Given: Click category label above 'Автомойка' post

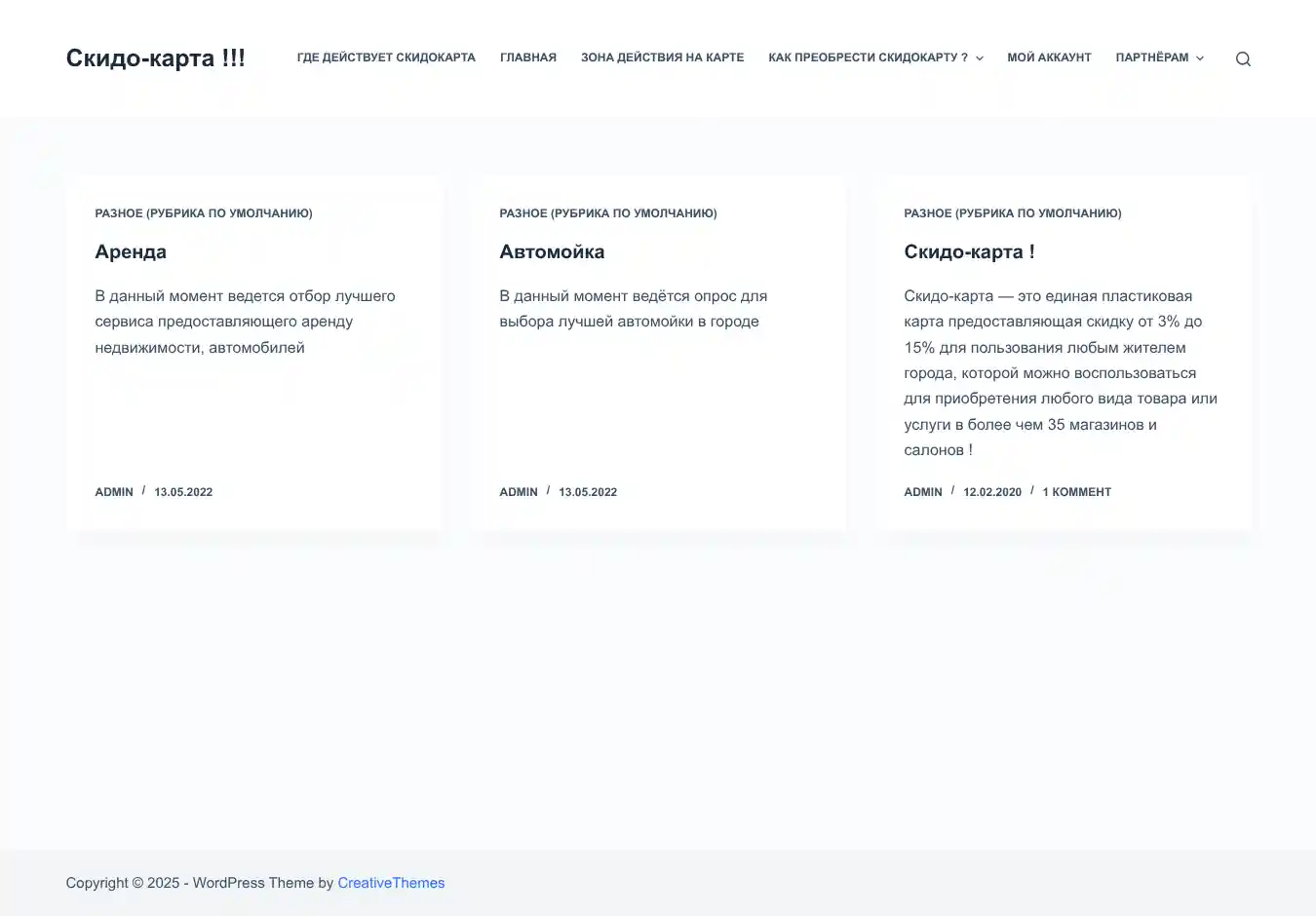Looking at the screenshot, I should tap(608, 213).
